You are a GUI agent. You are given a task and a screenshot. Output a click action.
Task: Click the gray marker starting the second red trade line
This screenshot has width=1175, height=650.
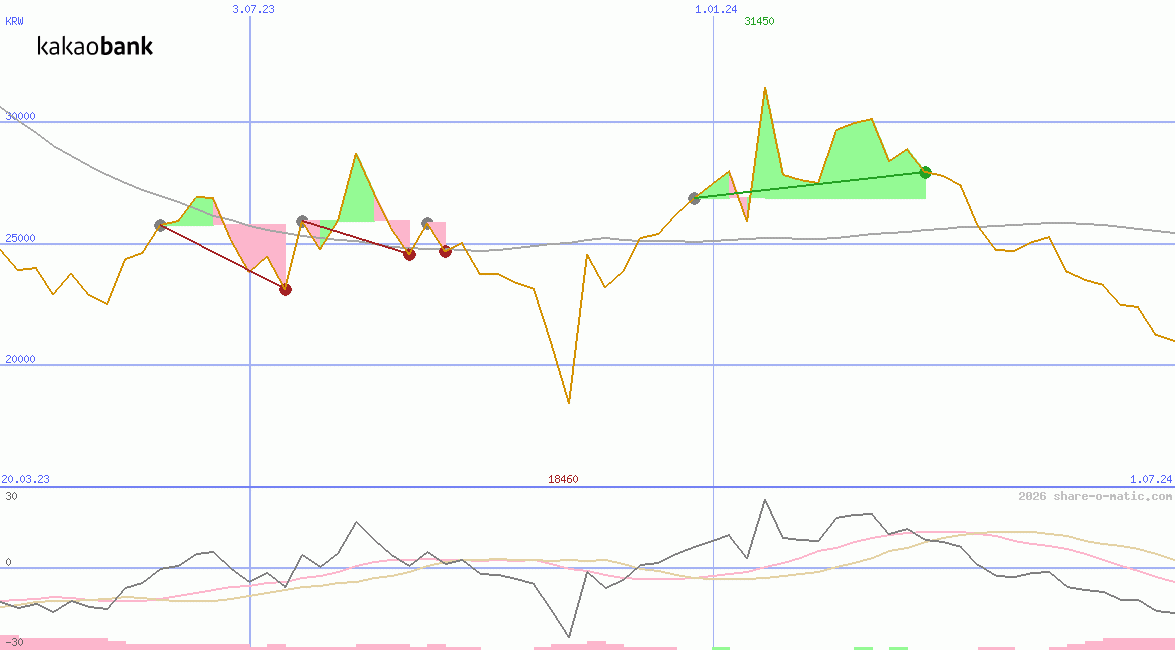click(302, 221)
